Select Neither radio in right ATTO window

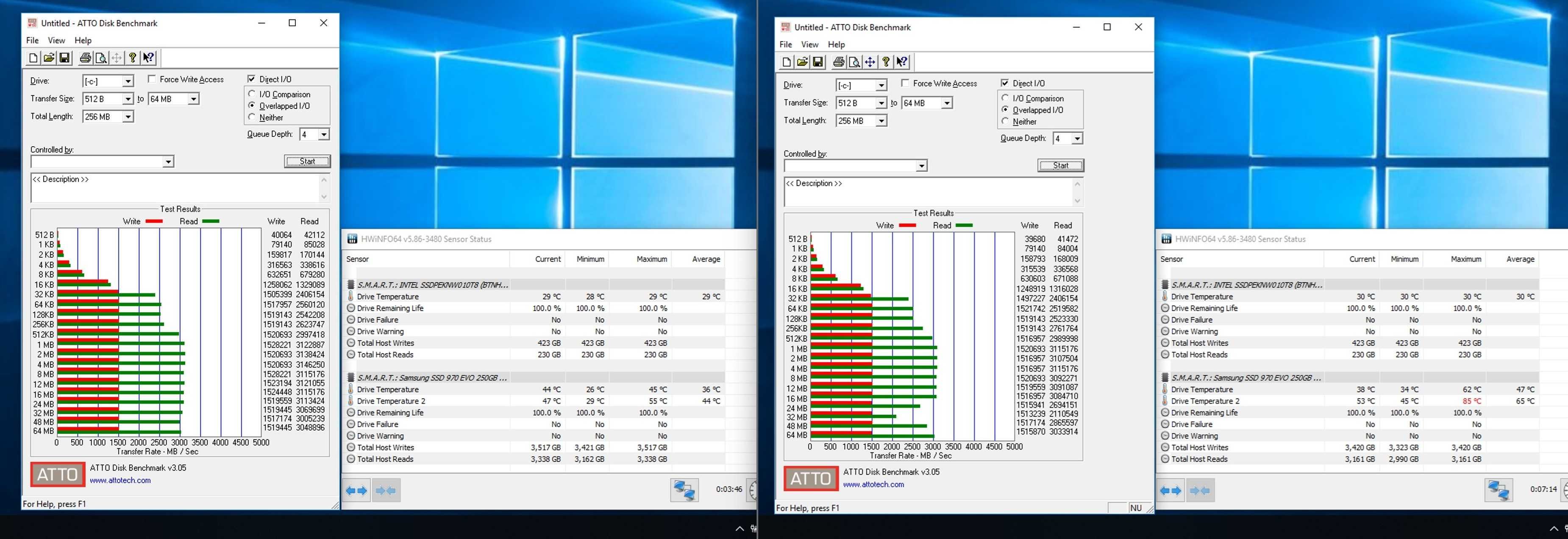[x=1006, y=121]
